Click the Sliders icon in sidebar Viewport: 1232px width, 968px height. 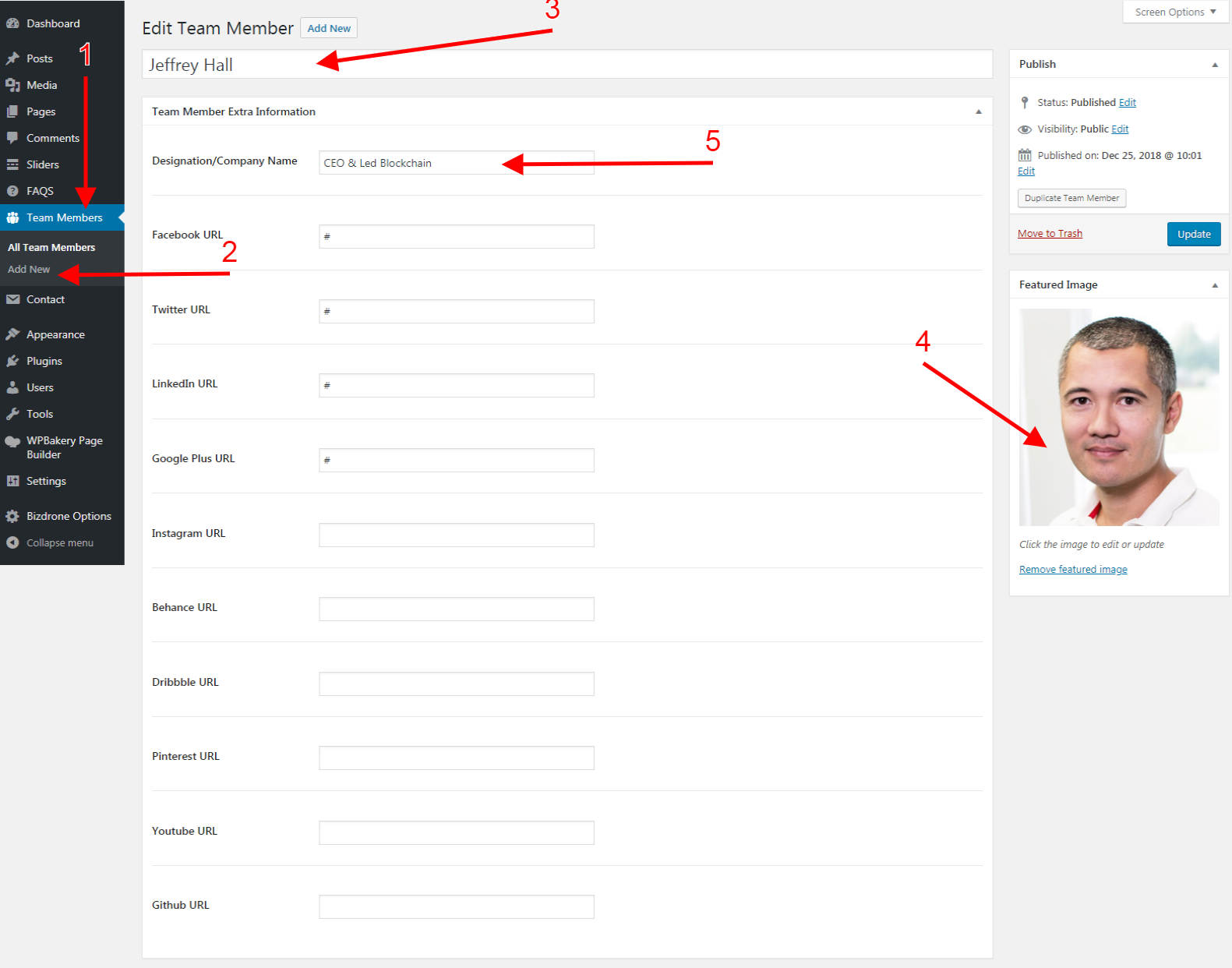[x=12, y=164]
